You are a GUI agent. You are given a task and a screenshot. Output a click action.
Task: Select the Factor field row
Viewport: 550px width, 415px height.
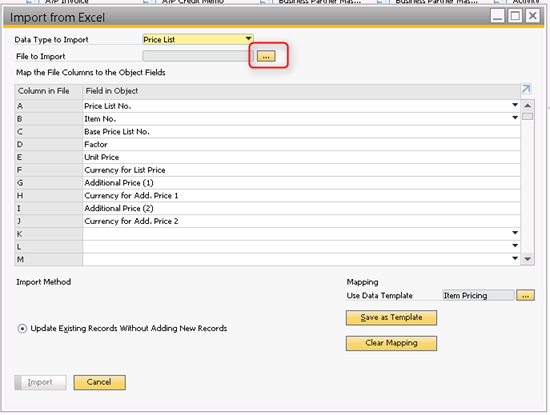click(301, 145)
